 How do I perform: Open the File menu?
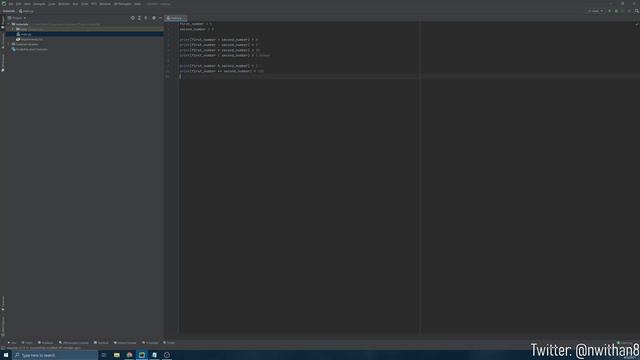pyautogui.click(x=11, y=4)
